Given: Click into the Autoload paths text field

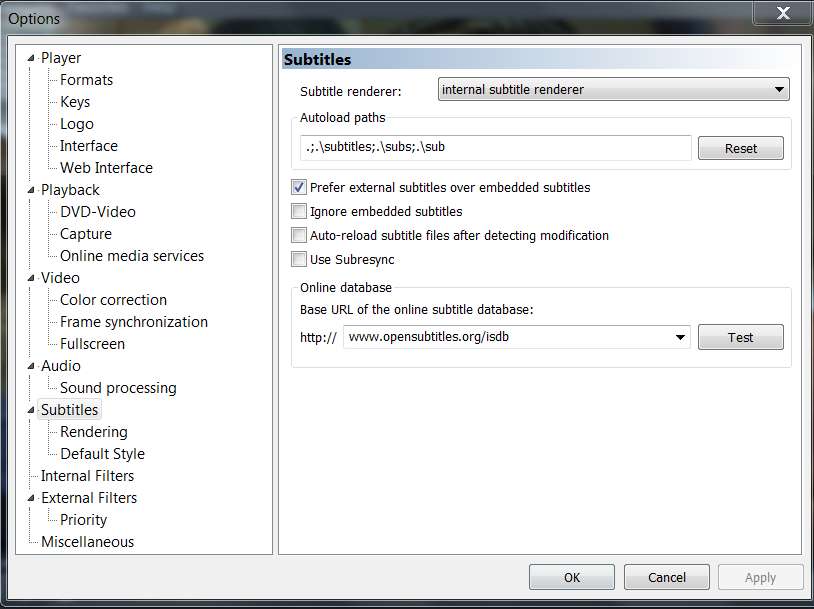Looking at the screenshot, I should click(x=496, y=147).
